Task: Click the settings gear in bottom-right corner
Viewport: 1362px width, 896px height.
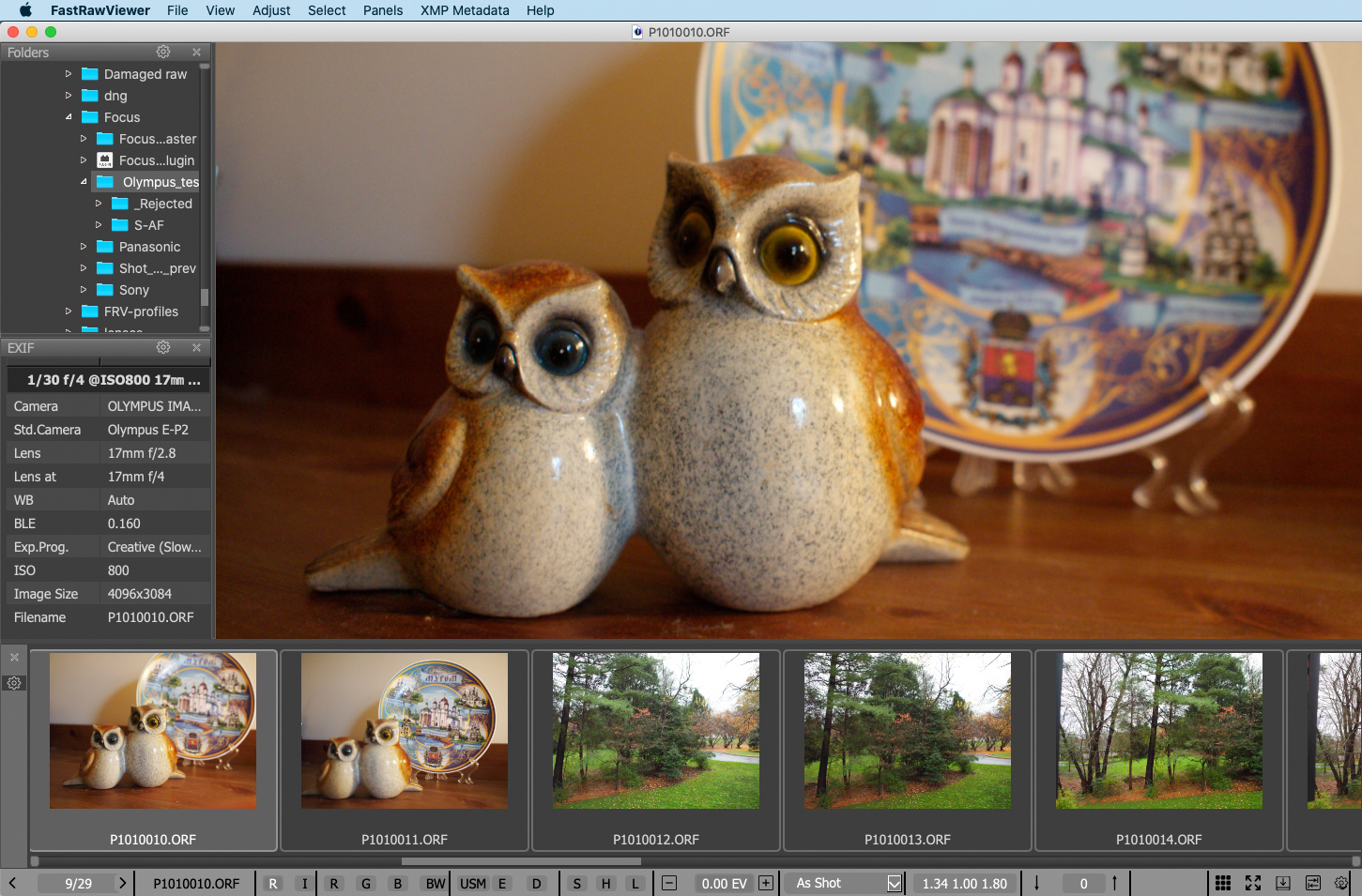Action: point(1341,883)
